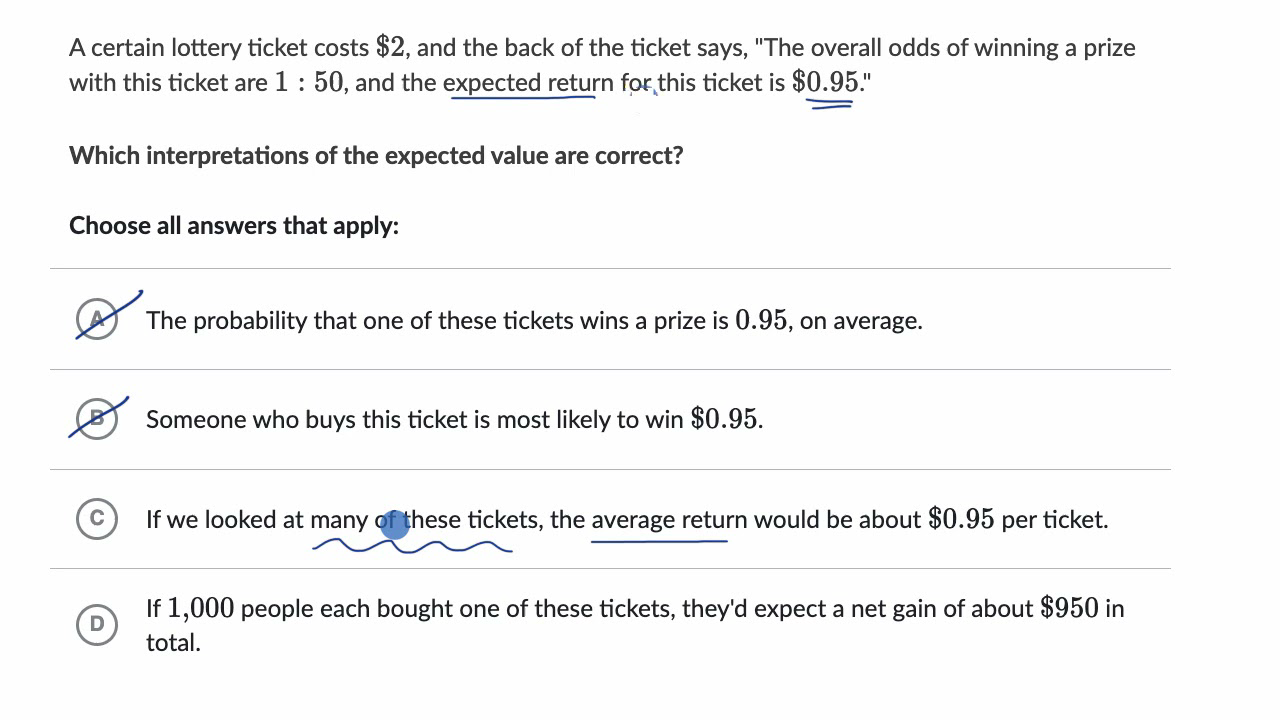Screen dimensions: 1280x720
Task: Select answer choice B circle
Action: click(x=97, y=419)
